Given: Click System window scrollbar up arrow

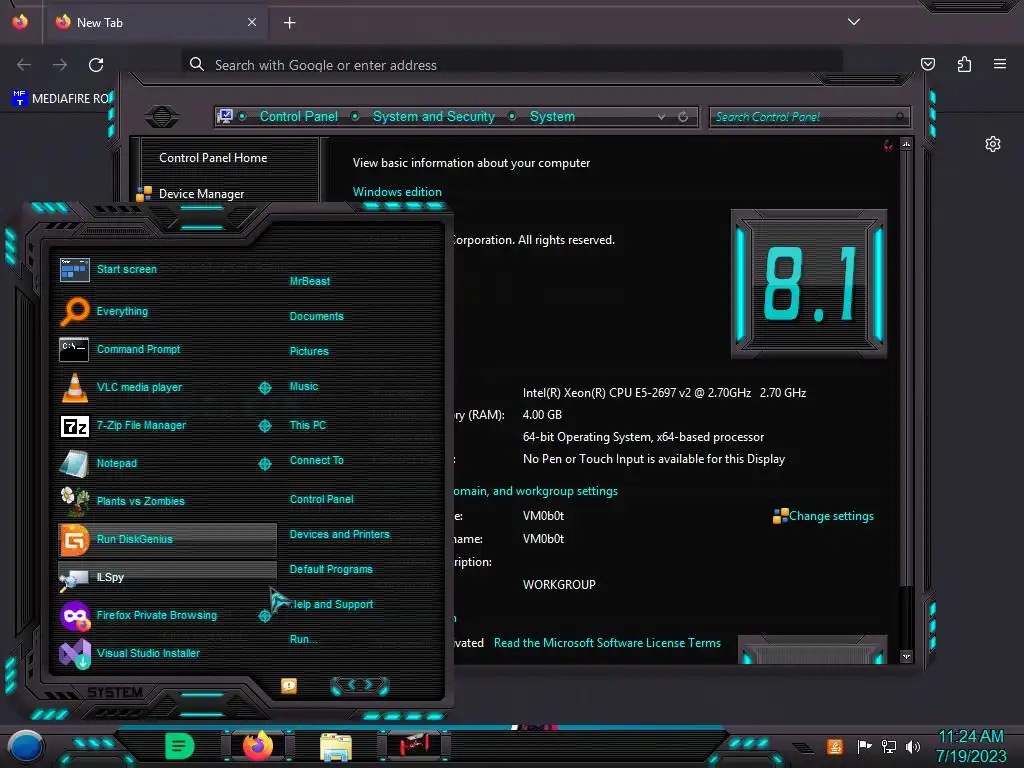Looking at the screenshot, I should (906, 144).
